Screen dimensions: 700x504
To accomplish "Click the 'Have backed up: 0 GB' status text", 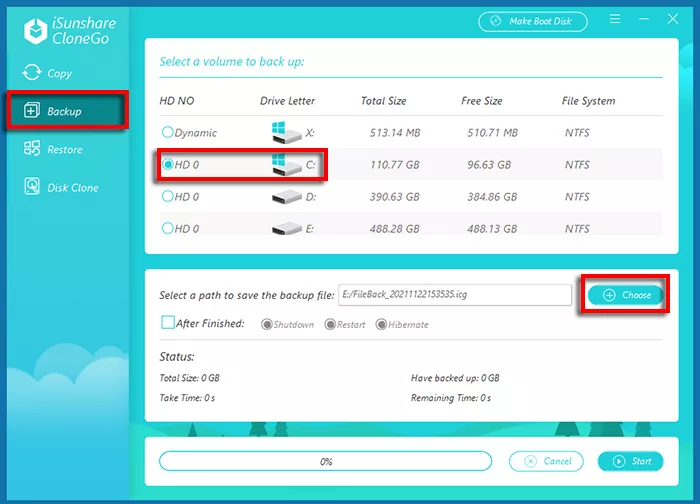I will (455, 378).
